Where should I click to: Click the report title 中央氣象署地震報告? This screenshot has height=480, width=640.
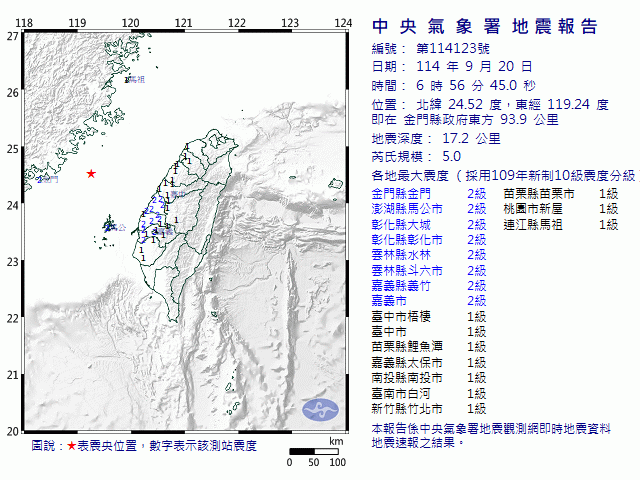(x=485, y=26)
